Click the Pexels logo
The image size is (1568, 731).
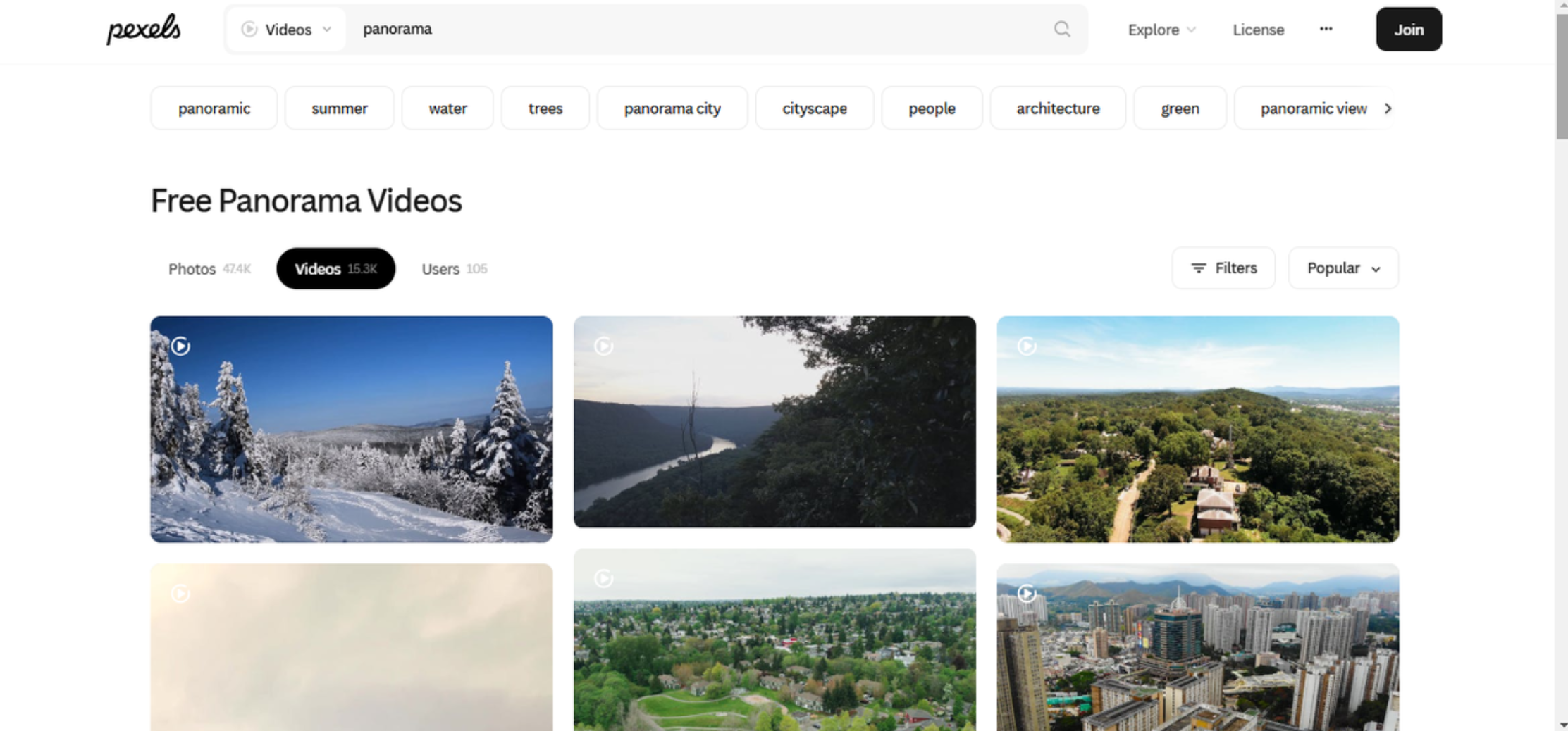[144, 29]
